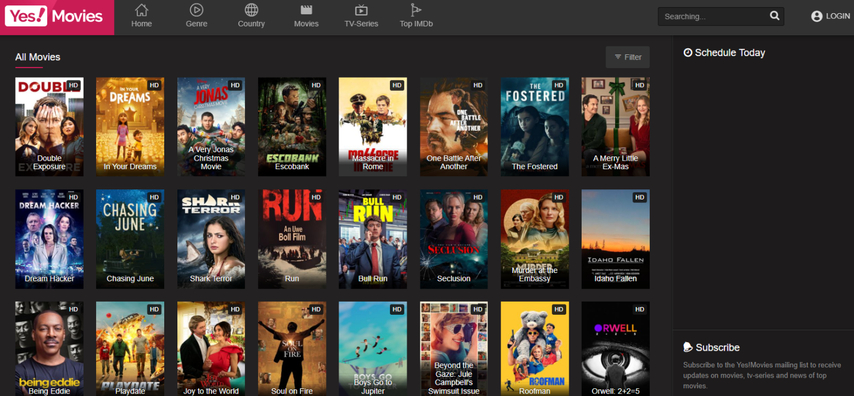This screenshot has width=854, height=396.
Task: Open Chasing June movie poster
Action: [130, 239]
